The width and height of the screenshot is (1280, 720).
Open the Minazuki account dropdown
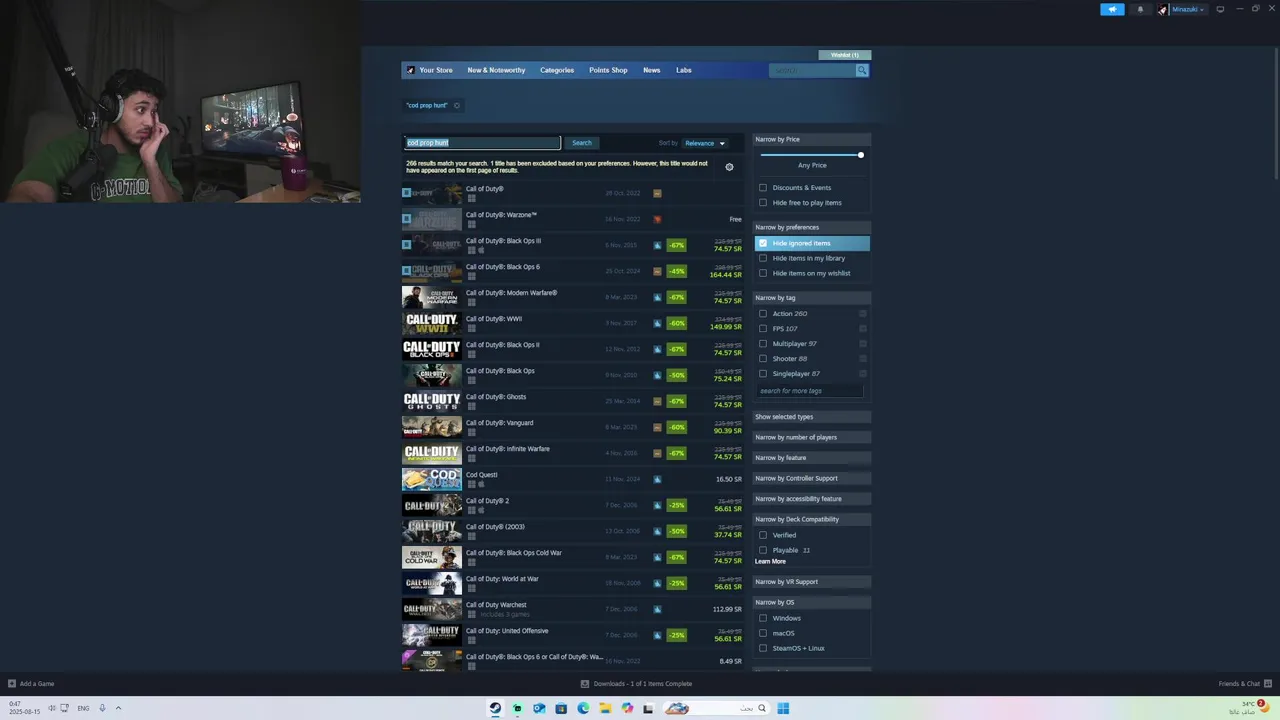click(1188, 9)
